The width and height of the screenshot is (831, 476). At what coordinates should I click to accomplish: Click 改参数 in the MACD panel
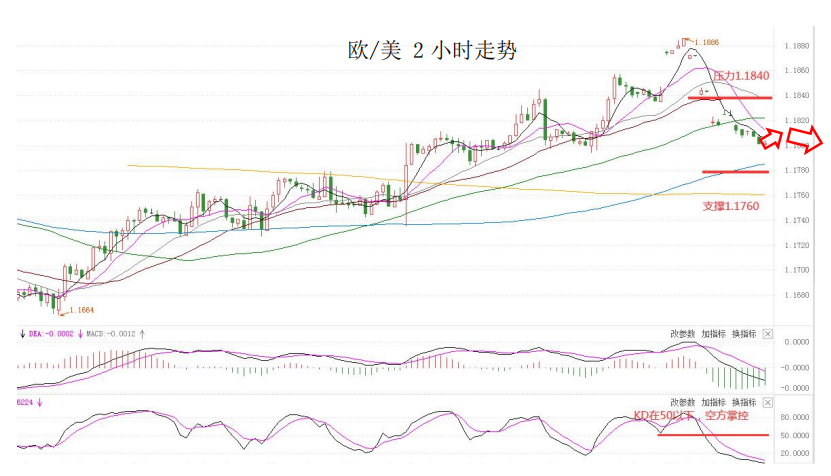(x=682, y=334)
